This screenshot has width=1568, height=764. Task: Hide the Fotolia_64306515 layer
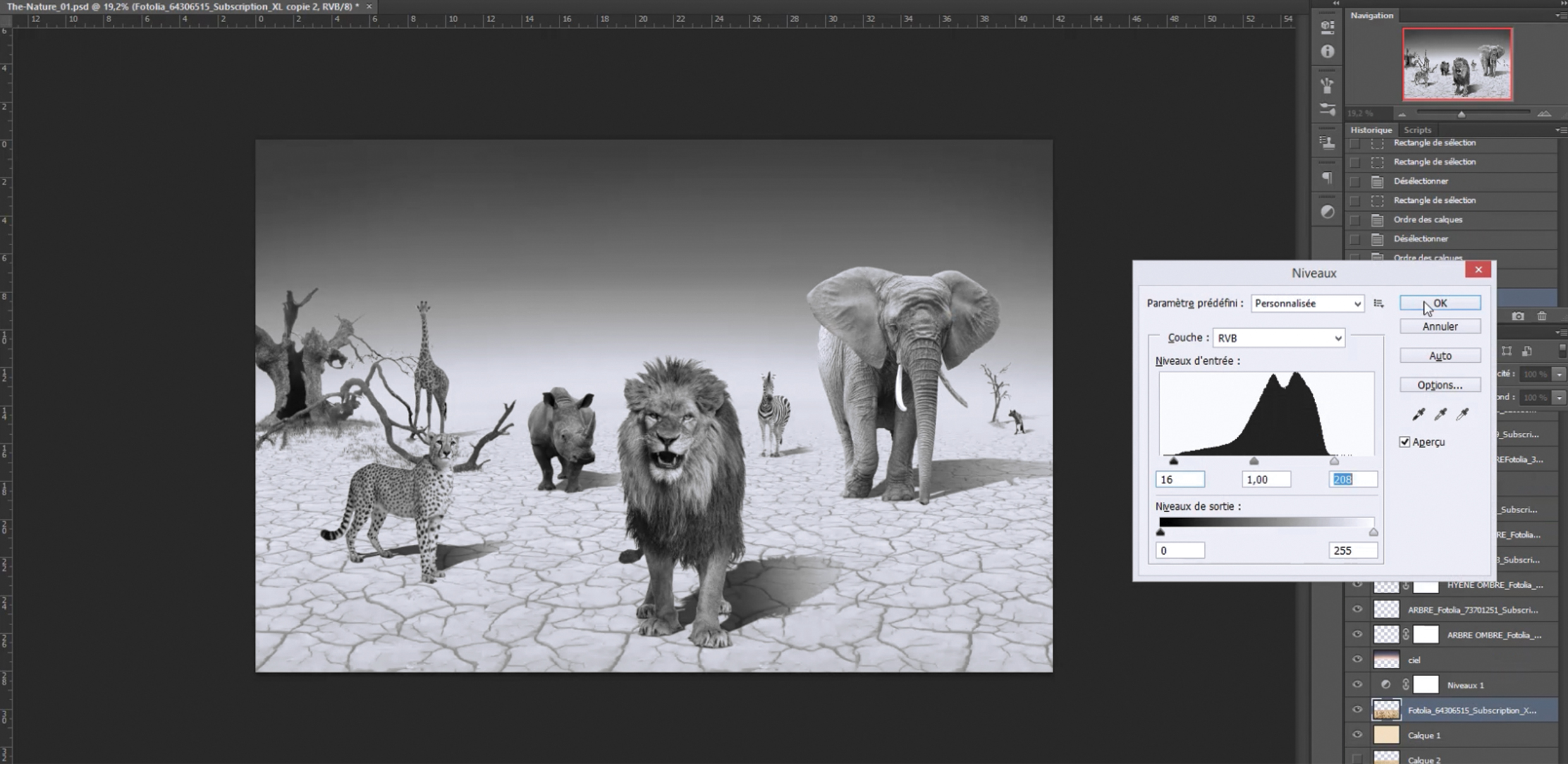1357,710
